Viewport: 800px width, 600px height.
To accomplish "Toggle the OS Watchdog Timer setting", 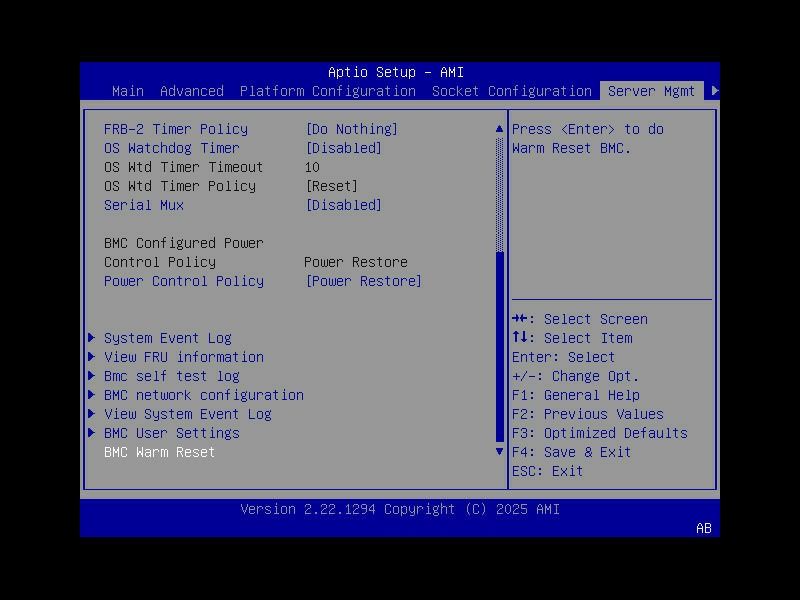I will pos(344,148).
